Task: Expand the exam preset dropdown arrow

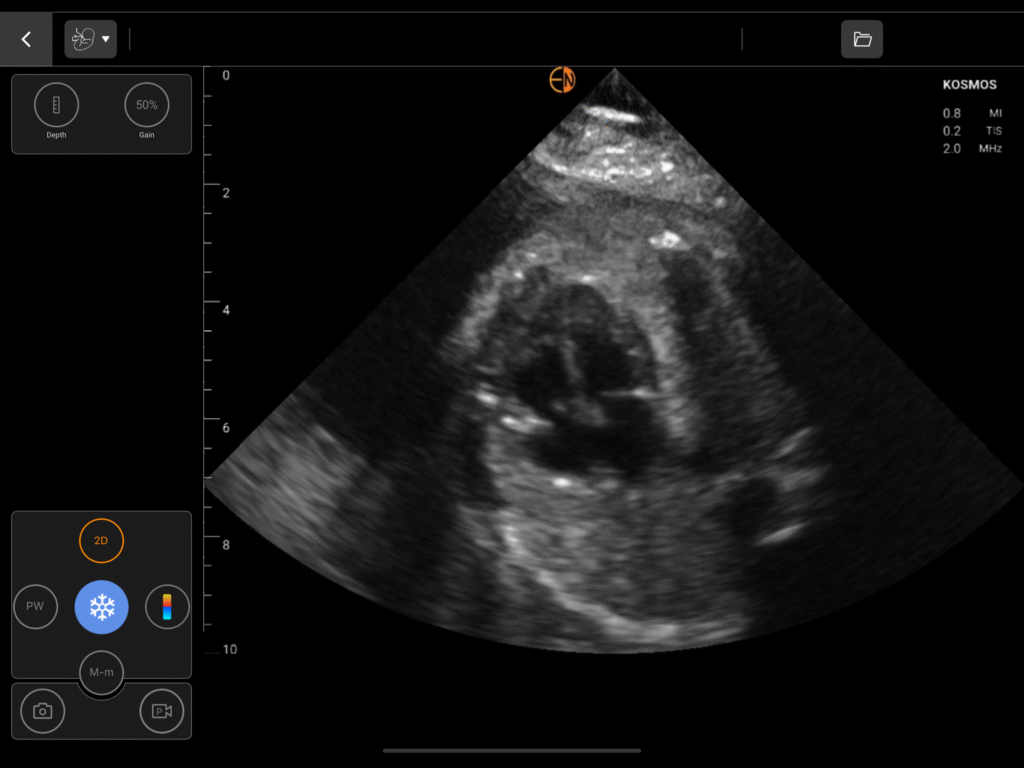Action: 106,40
